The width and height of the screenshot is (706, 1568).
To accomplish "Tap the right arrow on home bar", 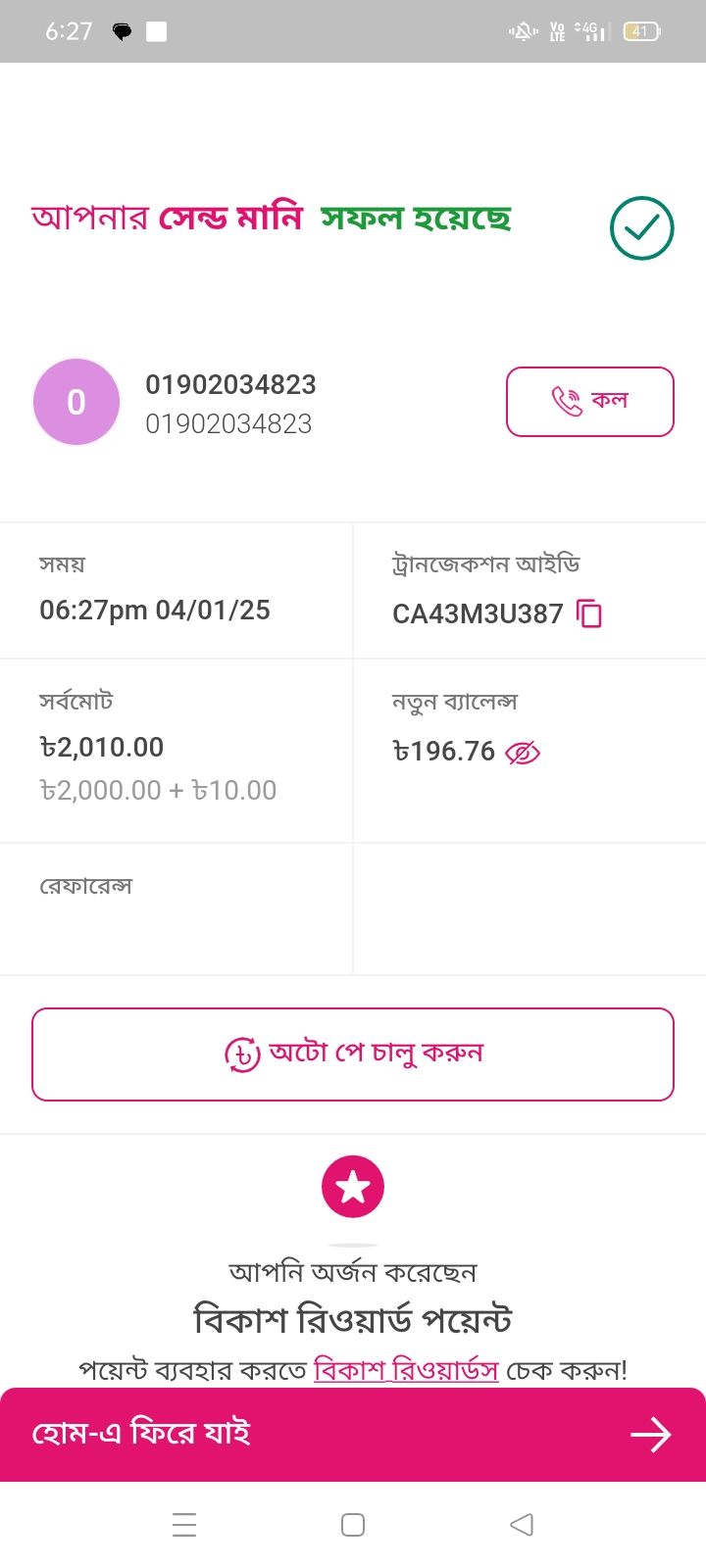I will point(650,1435).
